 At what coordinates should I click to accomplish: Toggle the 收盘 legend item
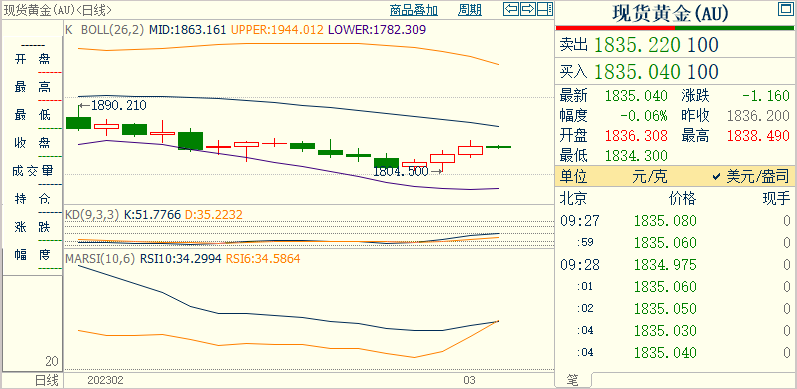(33, 142)
